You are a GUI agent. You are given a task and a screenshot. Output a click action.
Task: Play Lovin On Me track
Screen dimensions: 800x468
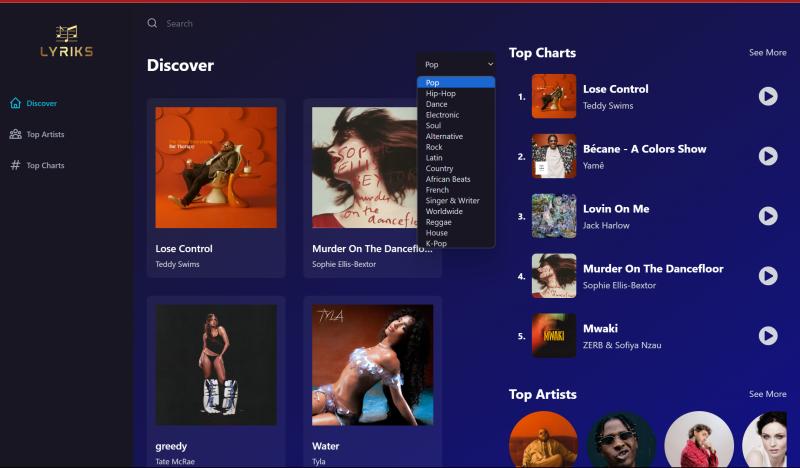(768, 216)
